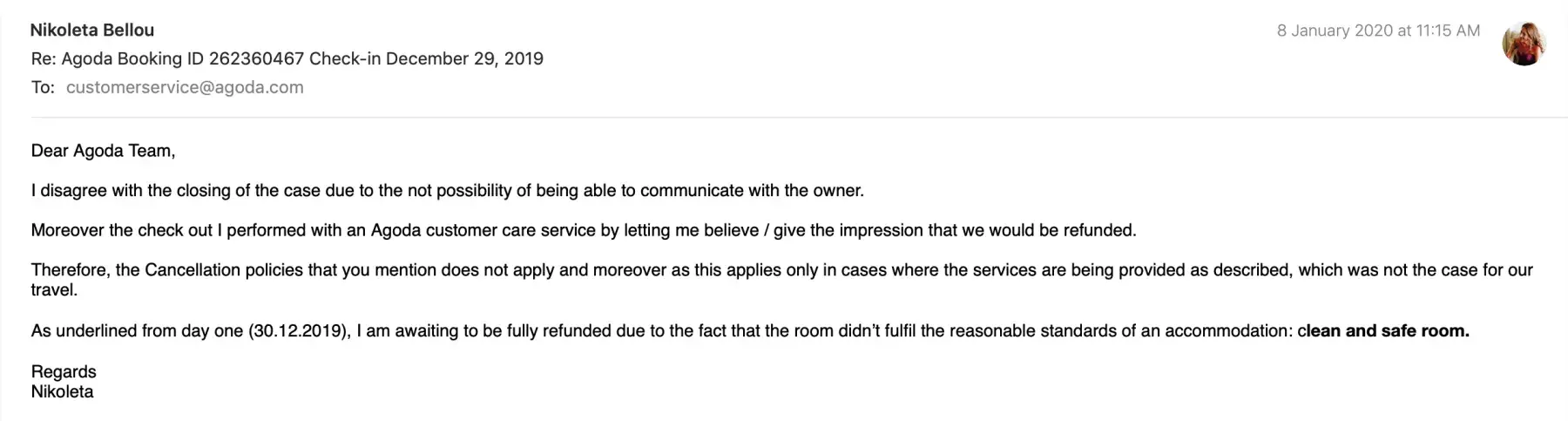
Task: Click sender name Nikoleta Bellou
Action: (92, 30)
